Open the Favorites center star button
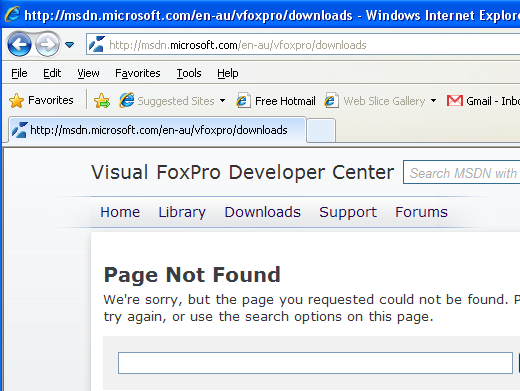Image resolution: width=520 pixels, height=391 pixels. pyautogui.click(x=41, y=100)
